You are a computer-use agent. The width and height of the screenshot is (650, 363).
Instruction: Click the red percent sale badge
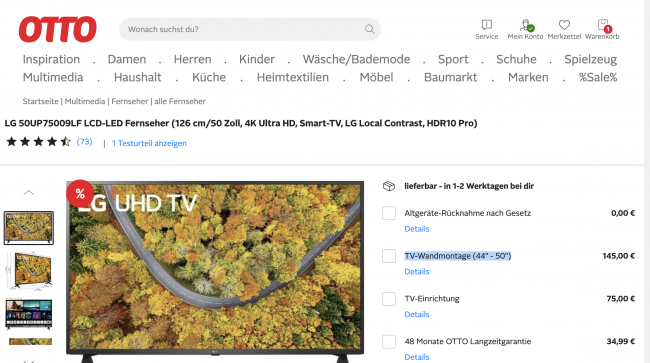80,194
